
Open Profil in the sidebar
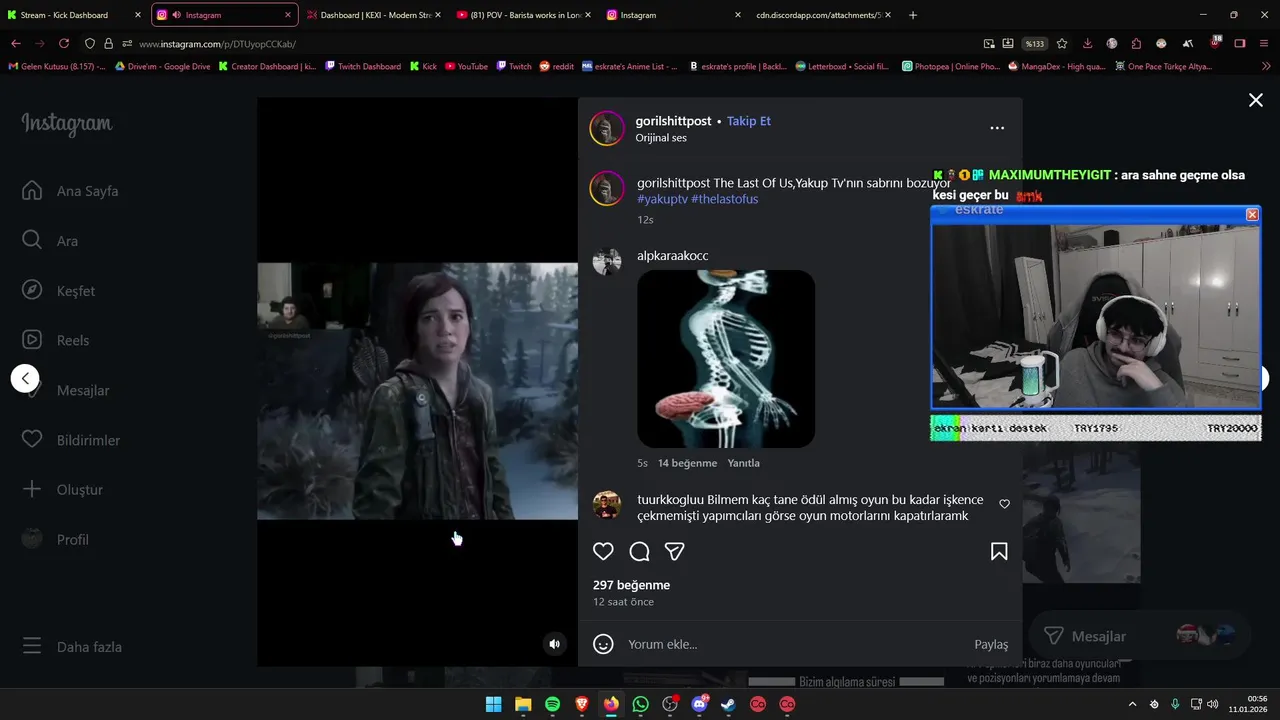tap(55, 539)
